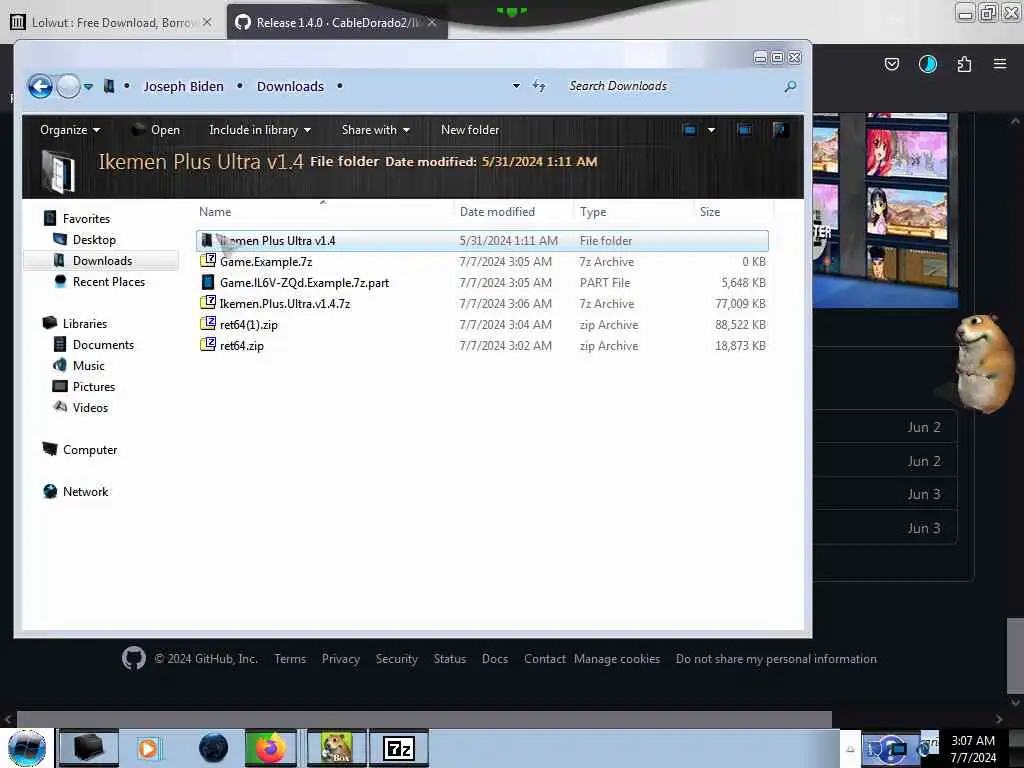Open Recent Places in navigation pane
Viewport: 1024px width, 768px height.
click(109, 281)
